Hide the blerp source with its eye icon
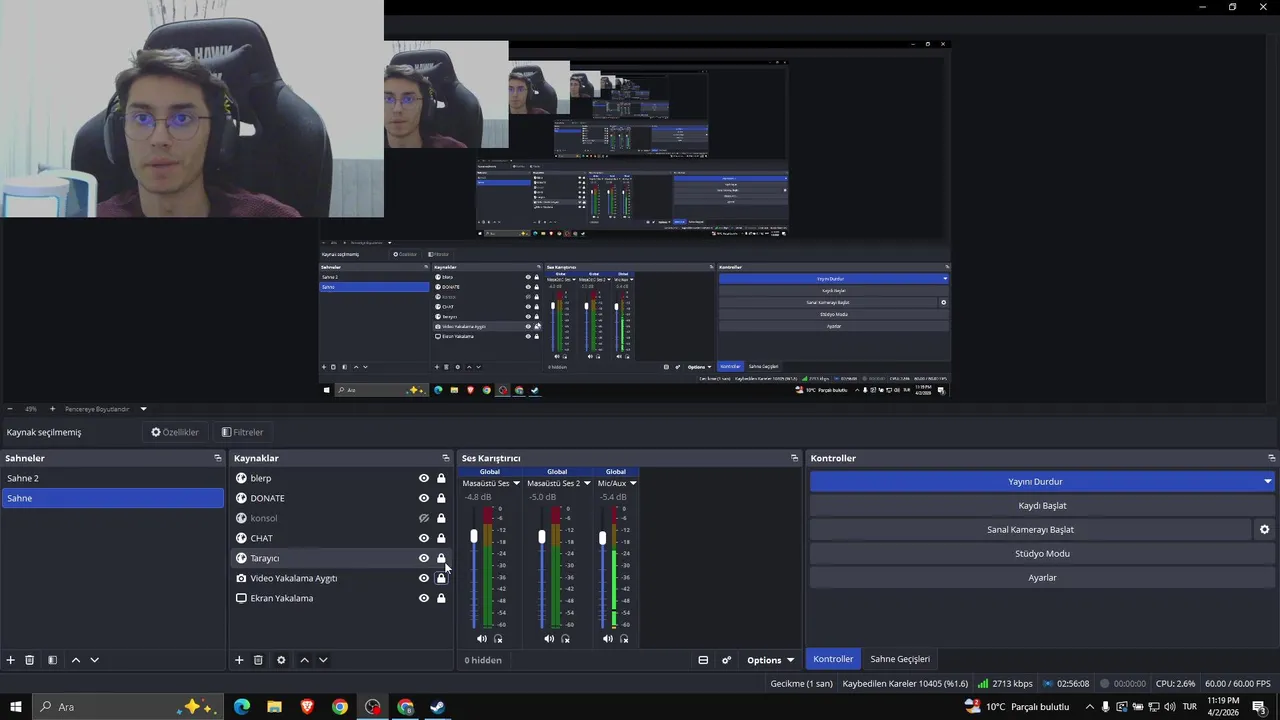1280x720 pixels. click(424, 478)
